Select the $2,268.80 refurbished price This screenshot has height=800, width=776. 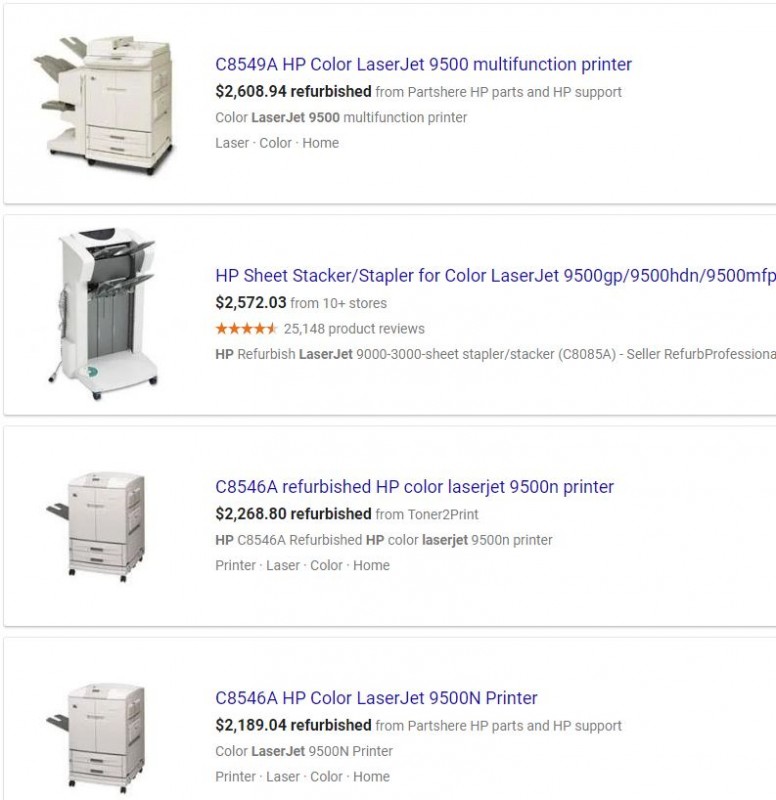click(293, 514)
